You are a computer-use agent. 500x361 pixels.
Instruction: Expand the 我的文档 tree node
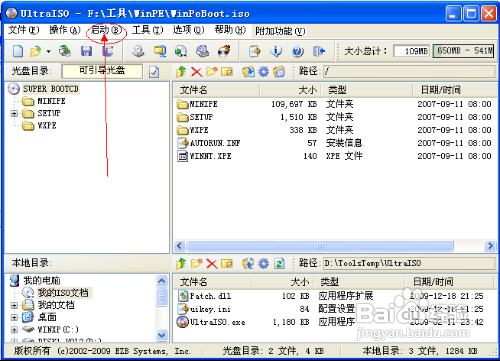[14, 305]
